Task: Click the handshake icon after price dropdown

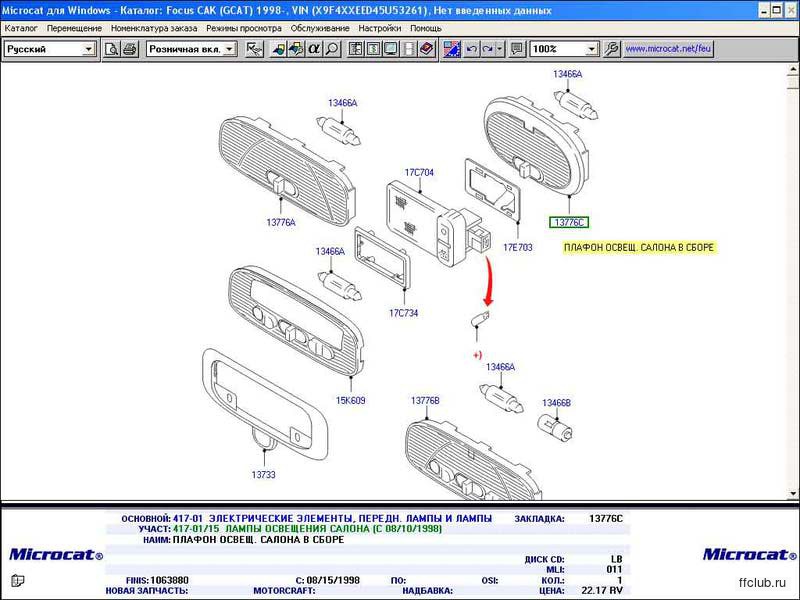Action: pyautogui.click(x=254, y=49)
